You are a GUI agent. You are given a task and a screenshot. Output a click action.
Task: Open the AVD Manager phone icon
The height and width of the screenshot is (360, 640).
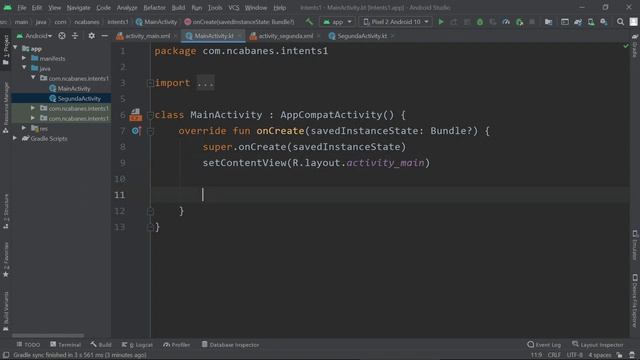coord(591,22)
